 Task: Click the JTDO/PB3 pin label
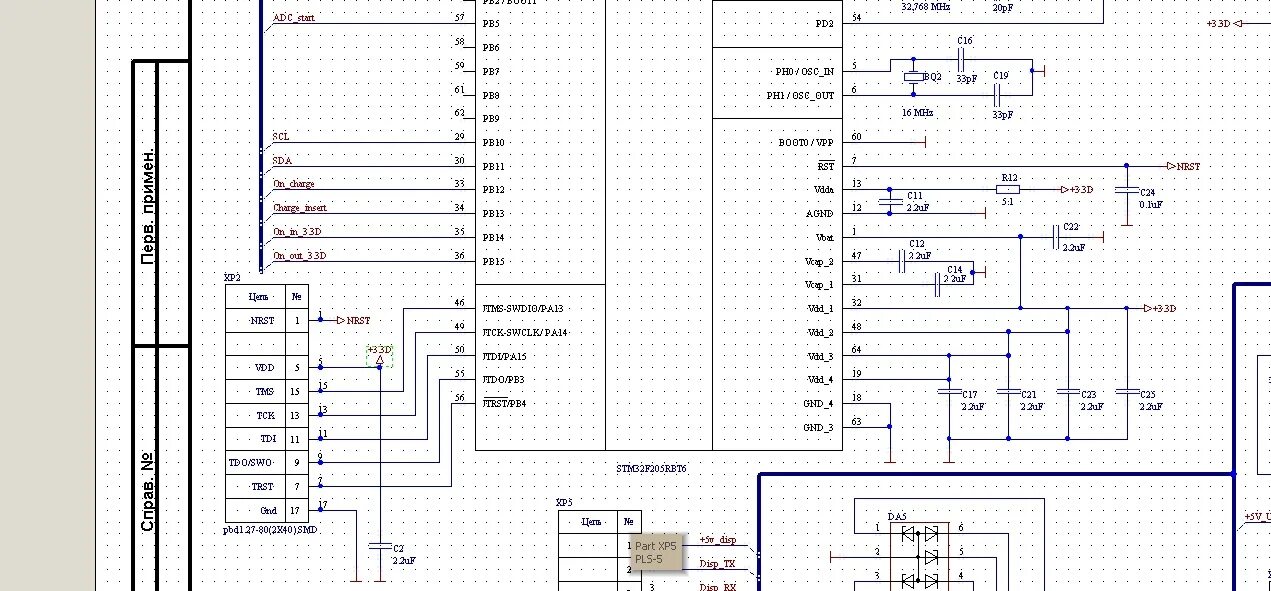tap(503, 380)
